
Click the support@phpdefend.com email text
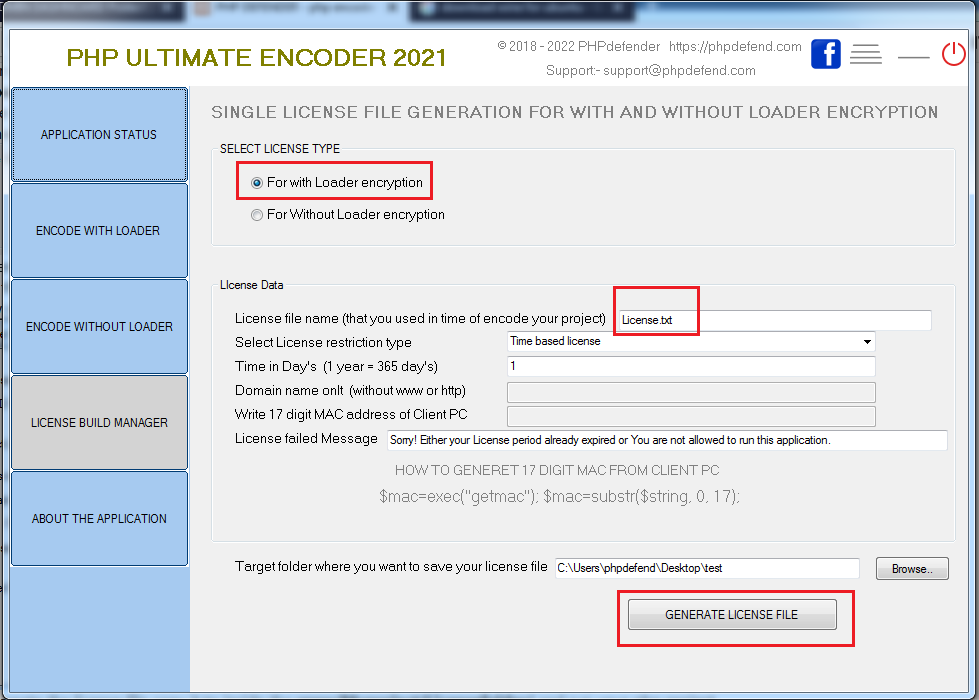[679, 71]
